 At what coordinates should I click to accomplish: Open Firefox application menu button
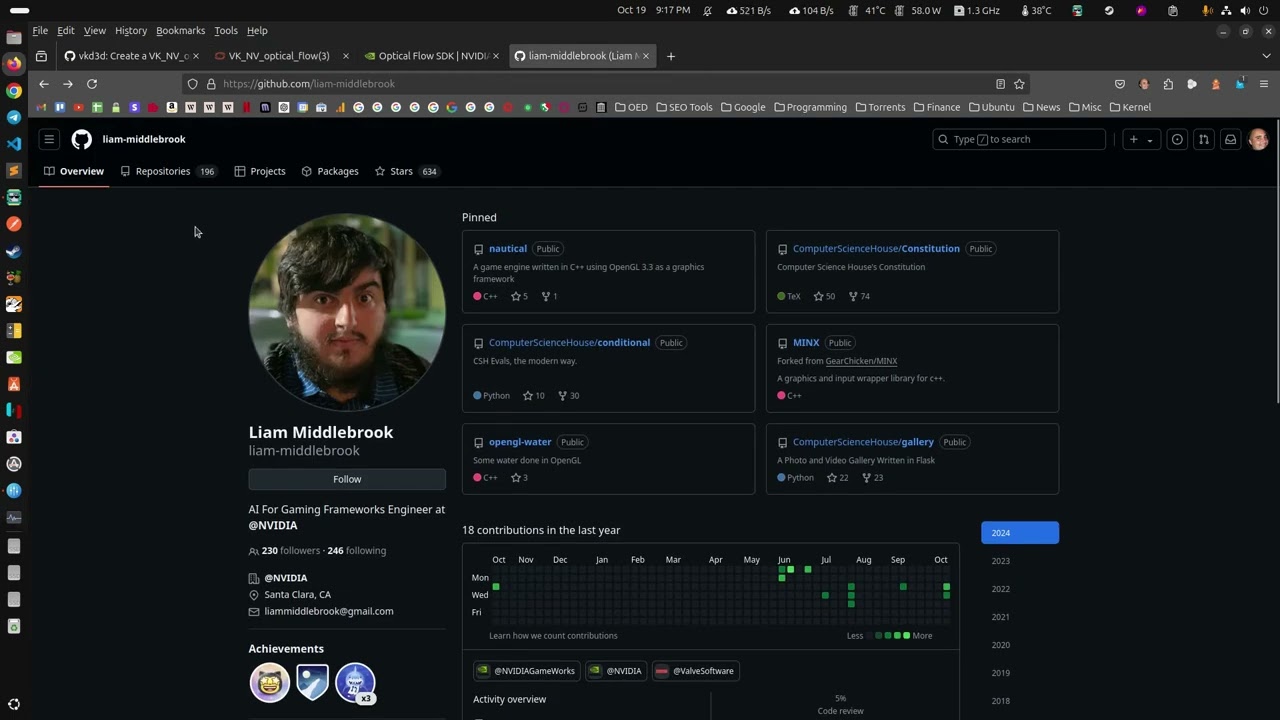[x=1264, y=84]
